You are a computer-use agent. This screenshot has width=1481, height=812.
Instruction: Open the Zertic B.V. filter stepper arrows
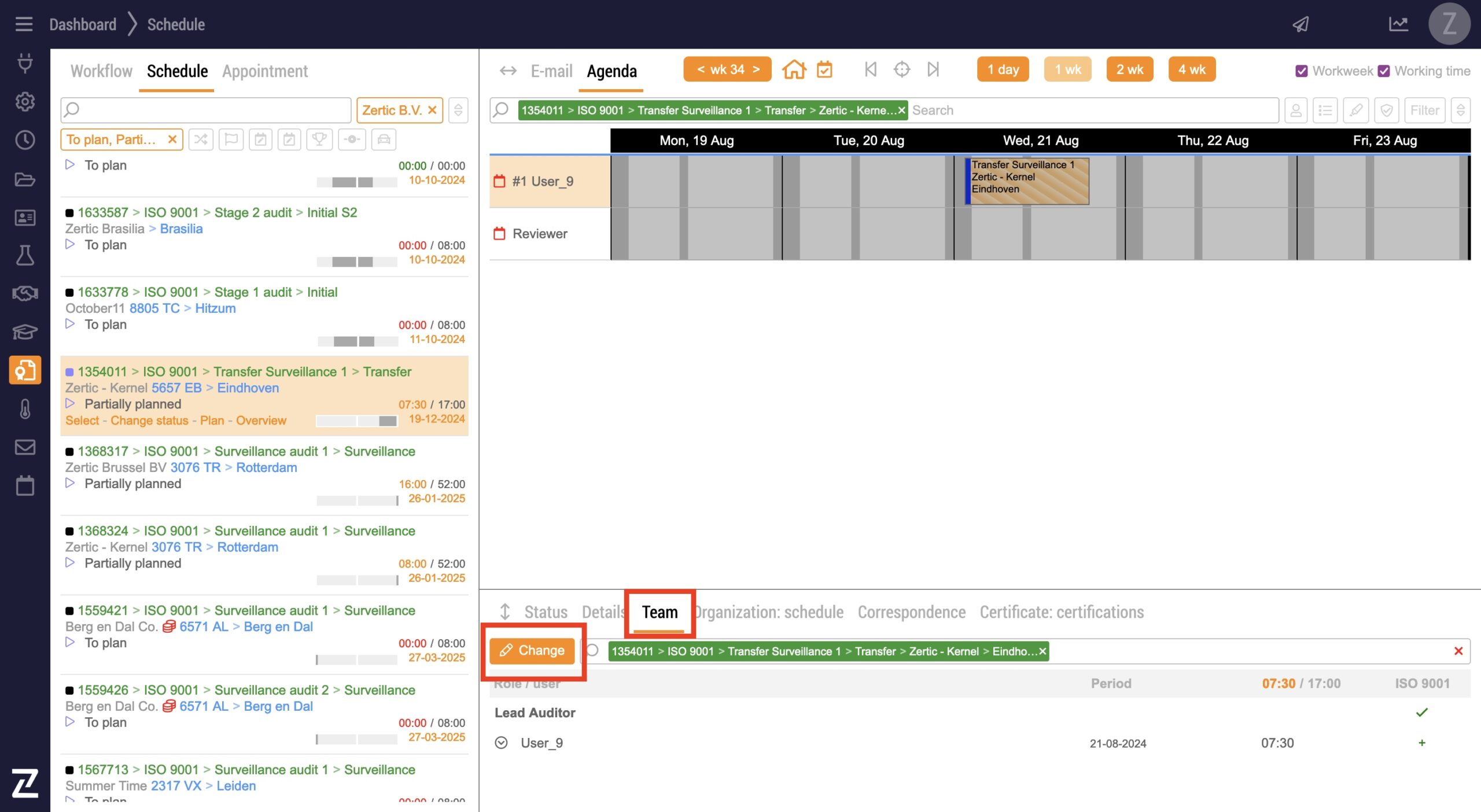tap(458, 110)
